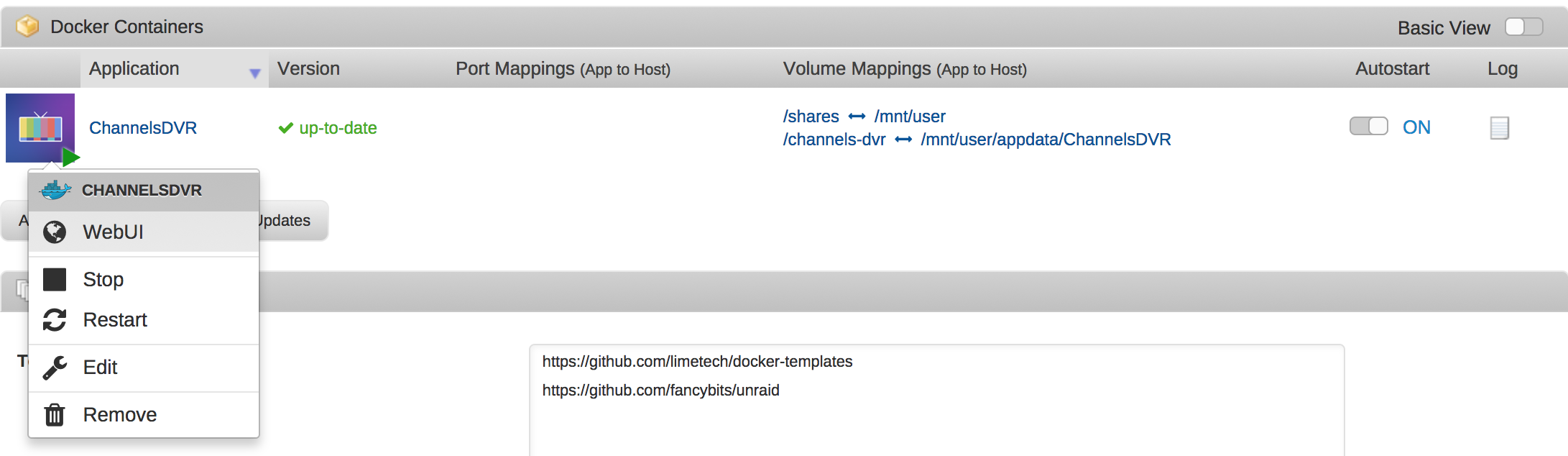The width and height of the screenshot is (1568, 456).
Task: Sort by Application column arrow
Action: (x=254, y=73)
